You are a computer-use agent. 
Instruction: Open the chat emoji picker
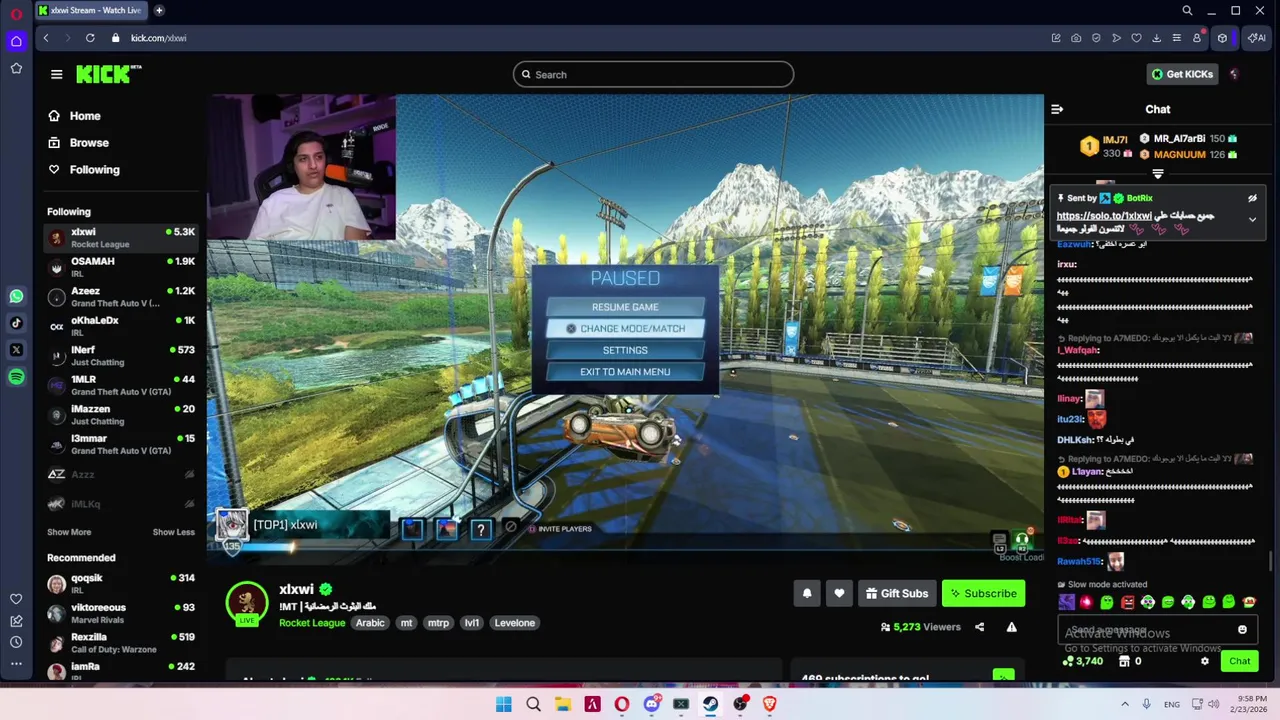tap(1242, 630)
